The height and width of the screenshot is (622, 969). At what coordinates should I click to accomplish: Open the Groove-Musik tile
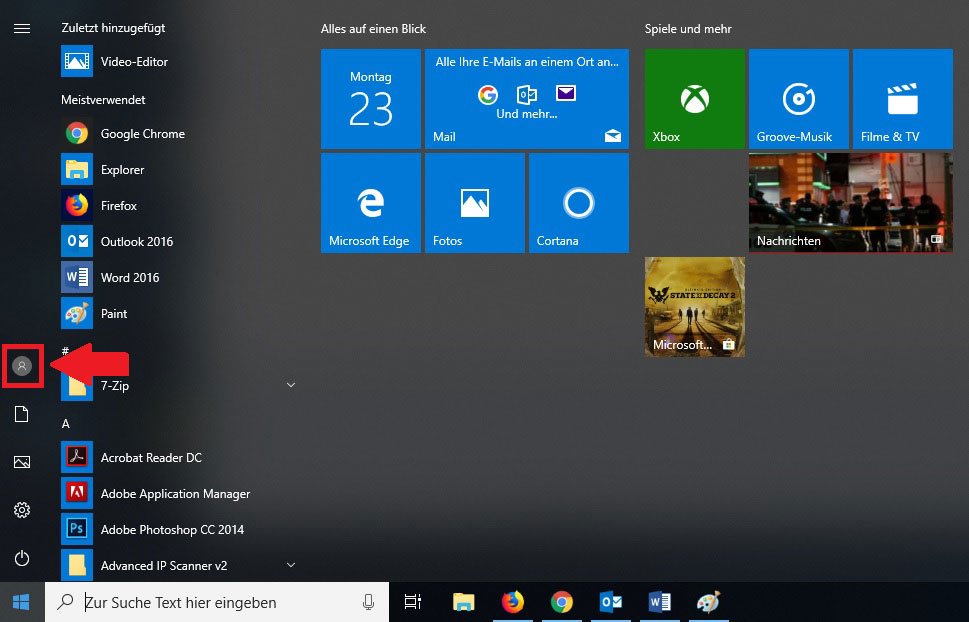pos(799,99)
